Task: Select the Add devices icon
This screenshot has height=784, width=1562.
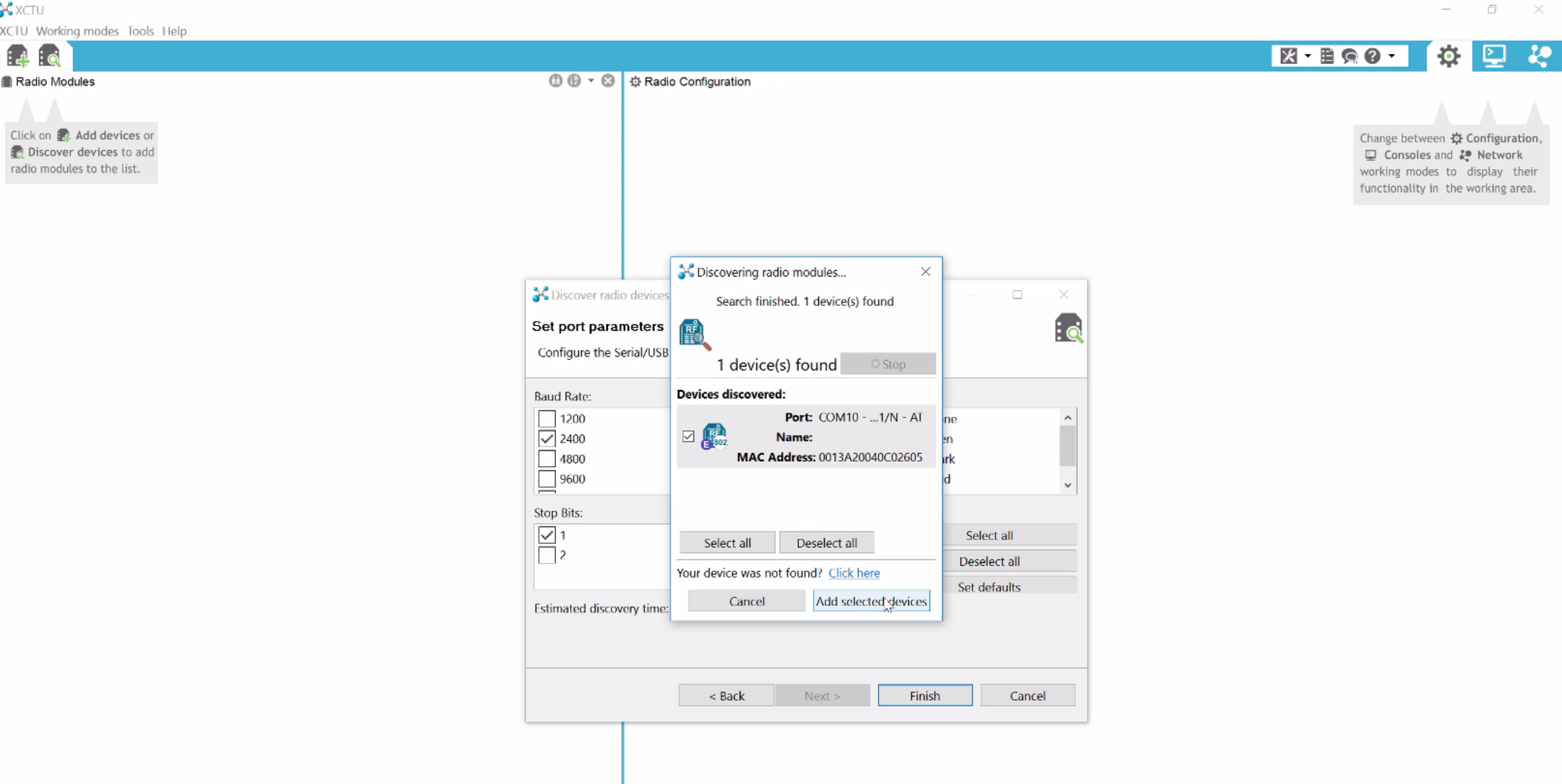Action: tap(16, 55)
